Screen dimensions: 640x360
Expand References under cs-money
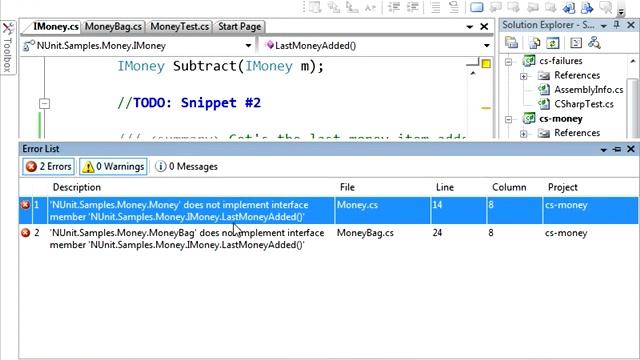coord(524,134)
